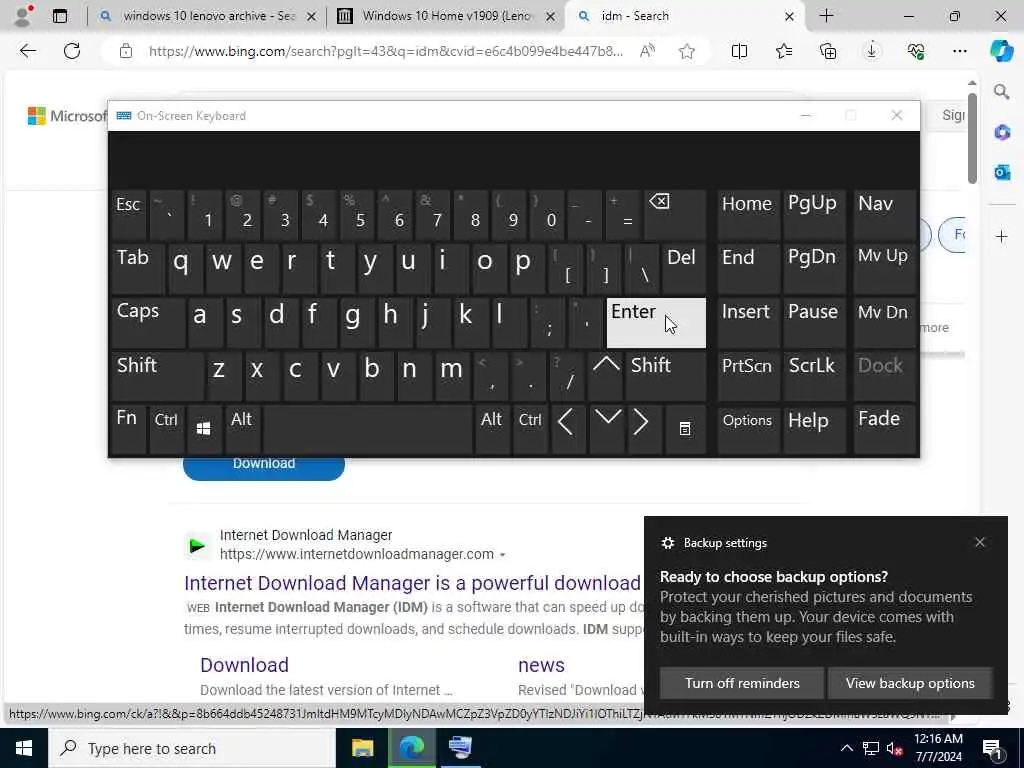1024x768 pixels.
Task: Open the Downloads icon in Edge toolbar
Action: [872, 51]
